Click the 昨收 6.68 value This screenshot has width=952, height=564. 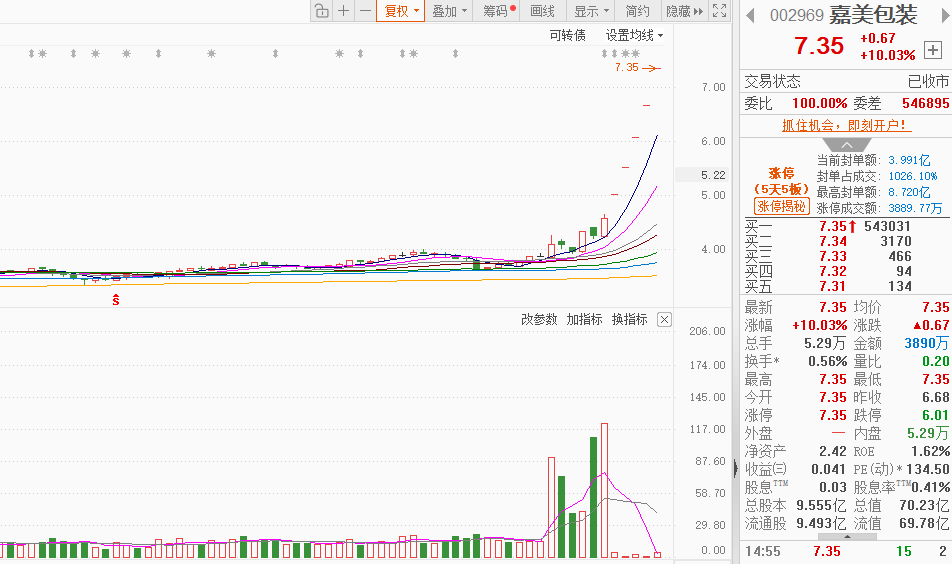point(936,397)
